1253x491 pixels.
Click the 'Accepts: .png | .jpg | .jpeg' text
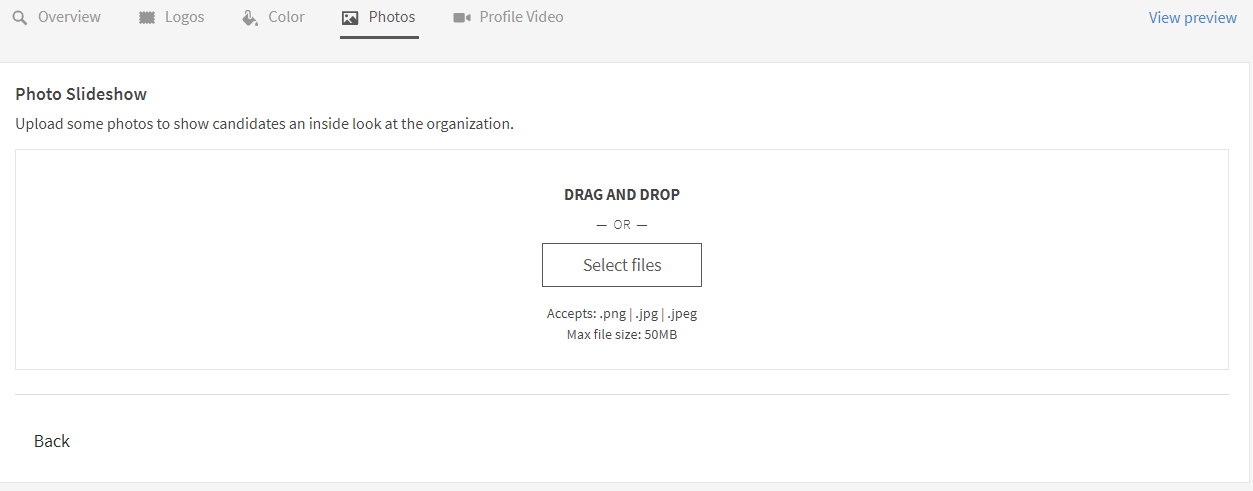[622, 314]
